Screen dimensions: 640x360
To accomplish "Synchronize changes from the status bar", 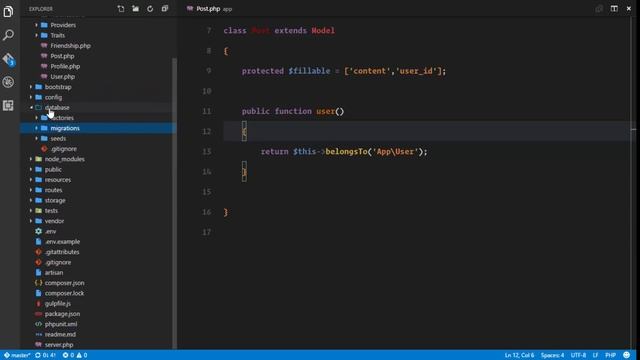I will [x=45, y=355].
